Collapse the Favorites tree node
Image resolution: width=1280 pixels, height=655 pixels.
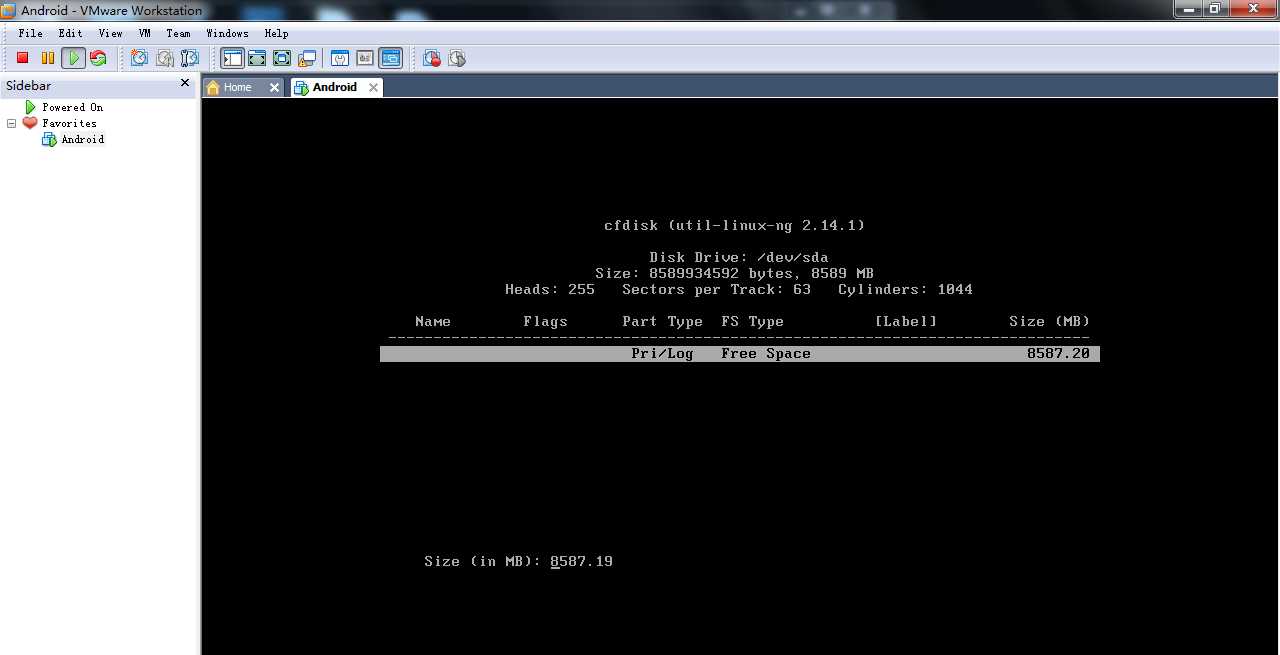(x=11, y=123)
